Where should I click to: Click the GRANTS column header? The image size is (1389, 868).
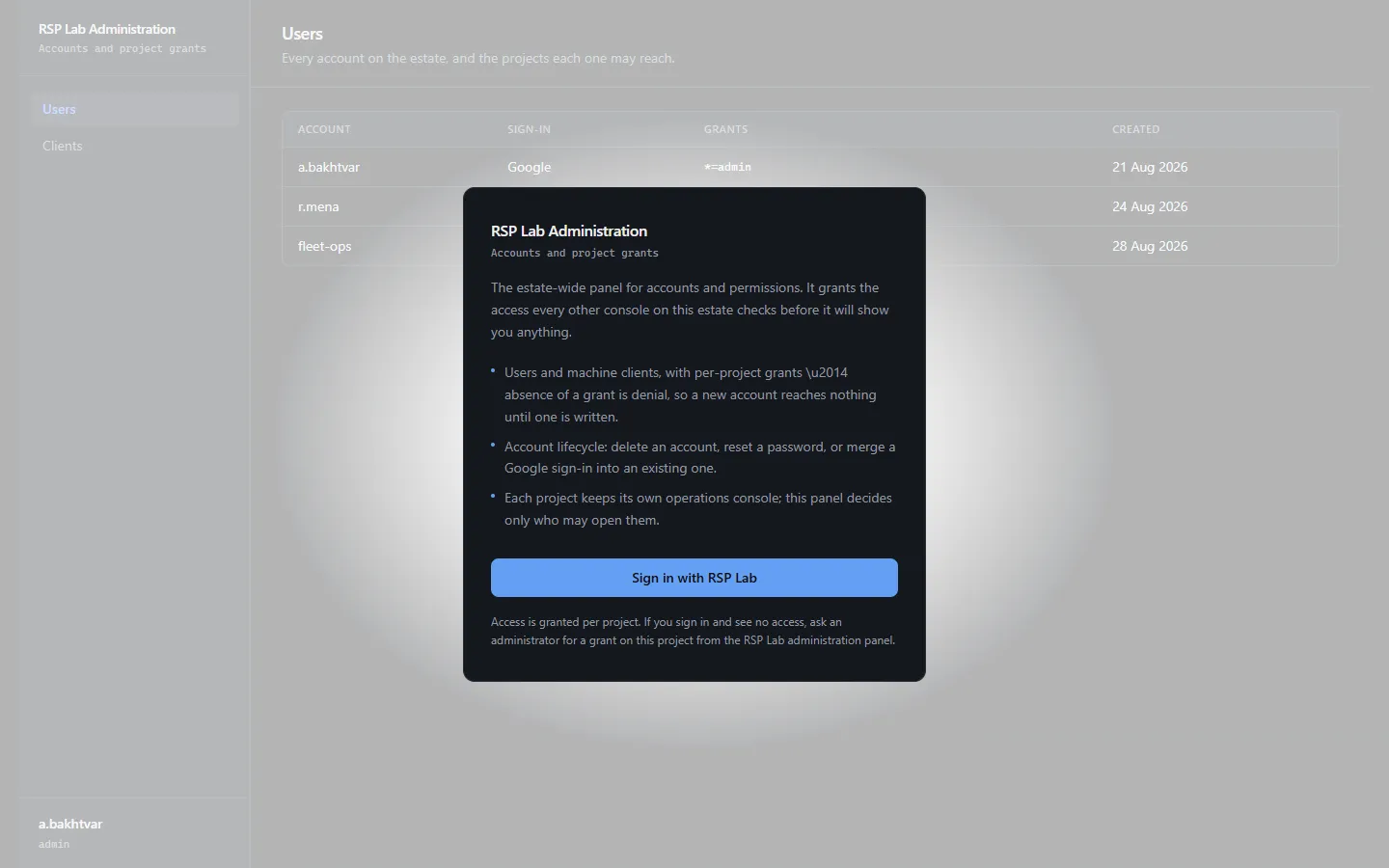point(725,129)
